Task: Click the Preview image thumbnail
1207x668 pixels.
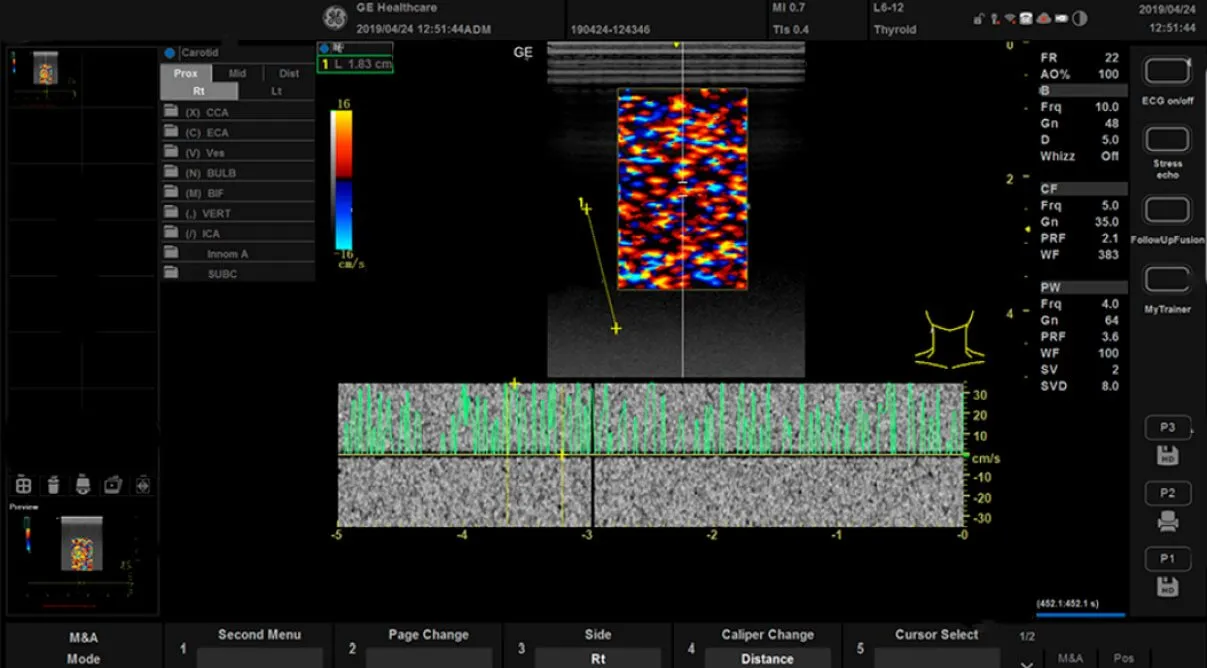Action: point(80,545)
